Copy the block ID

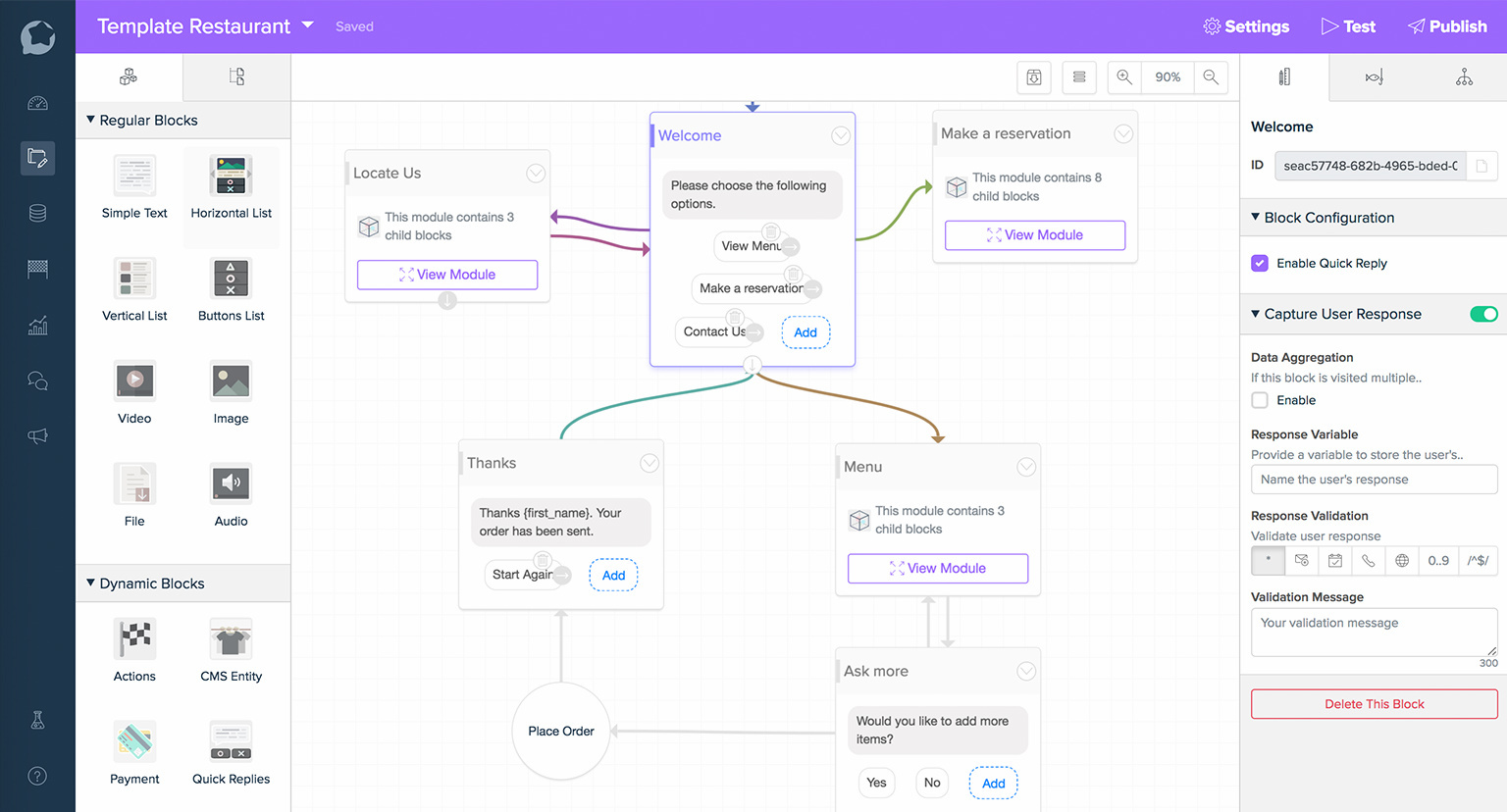(1481, 166)
